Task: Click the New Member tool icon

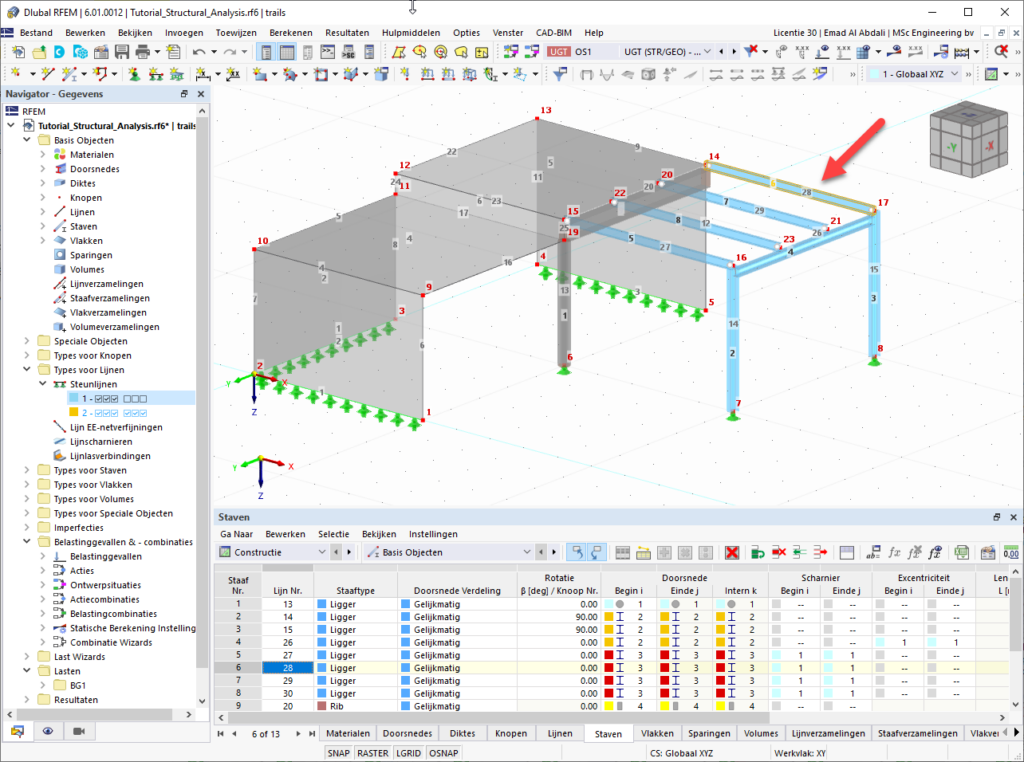Action: [x=68, y=74]
